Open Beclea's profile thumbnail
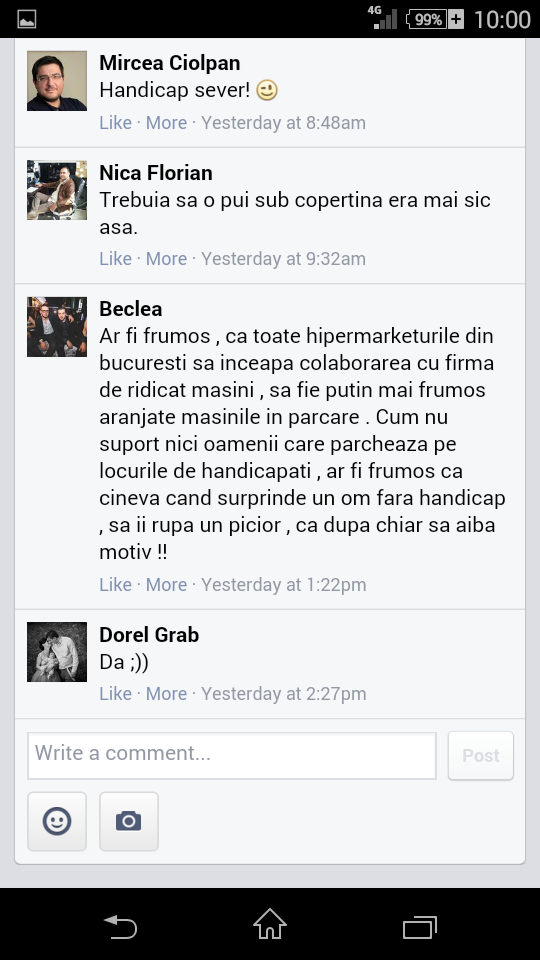 click(57, 327)
